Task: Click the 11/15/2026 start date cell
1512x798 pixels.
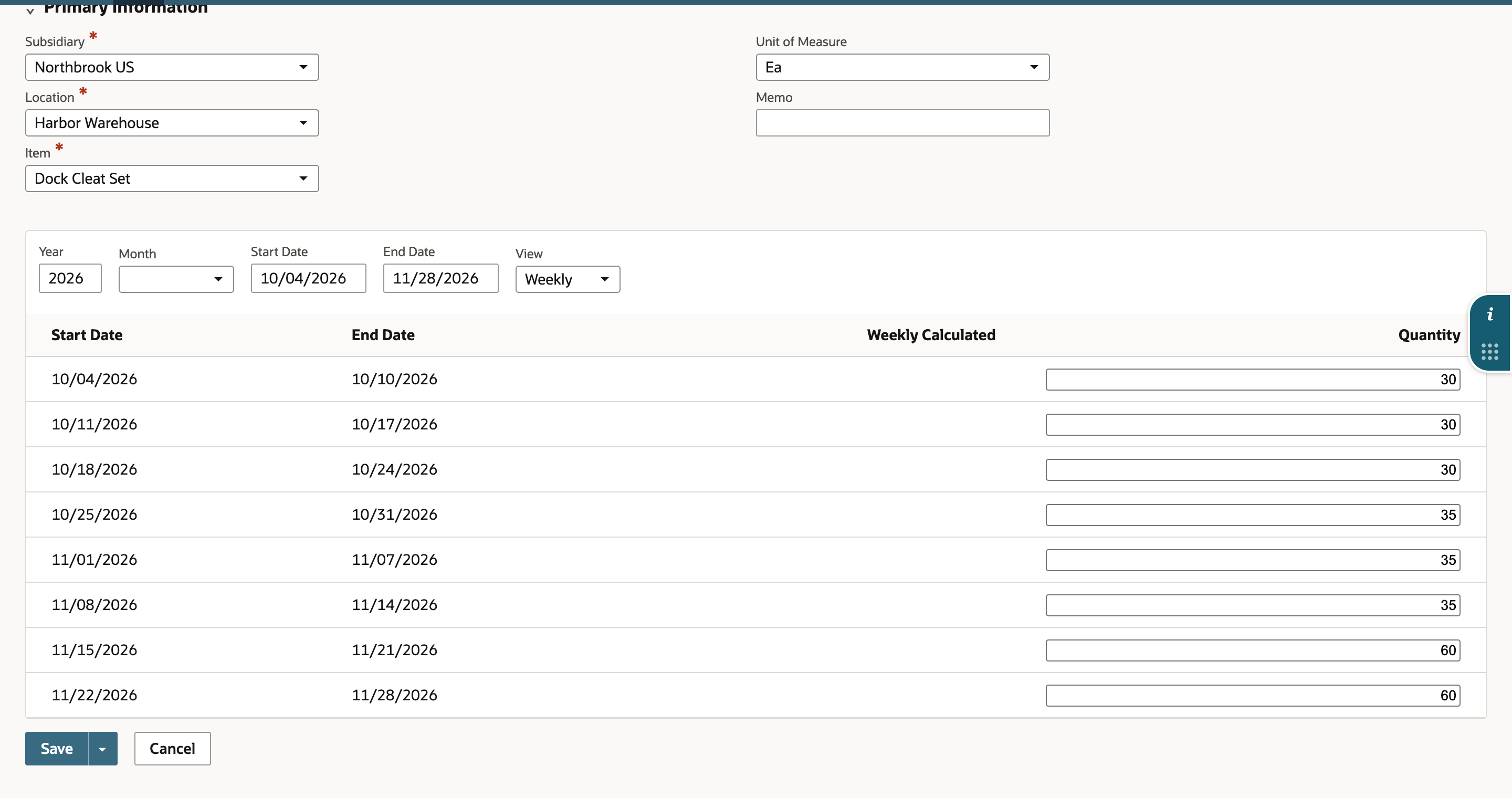Action: point(94,650)
